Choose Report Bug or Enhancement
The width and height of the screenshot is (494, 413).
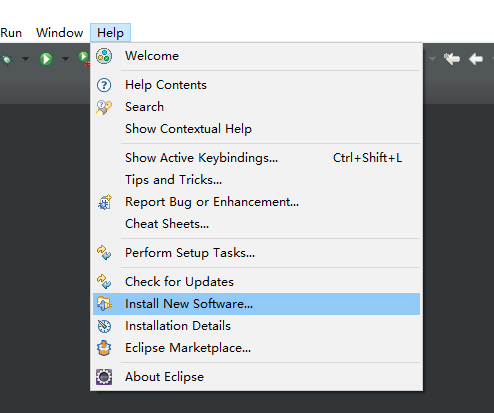pyautogui.click(x=256, y=202)
